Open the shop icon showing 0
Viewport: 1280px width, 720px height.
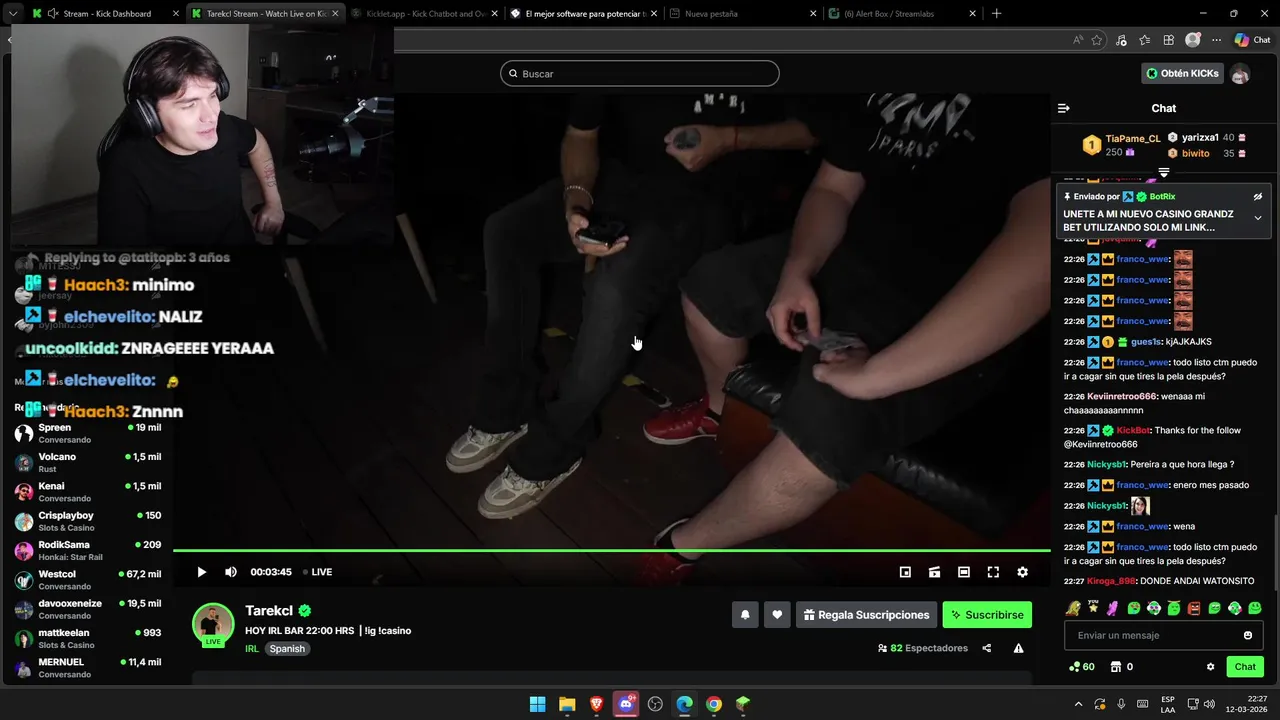coord(1122,666)
